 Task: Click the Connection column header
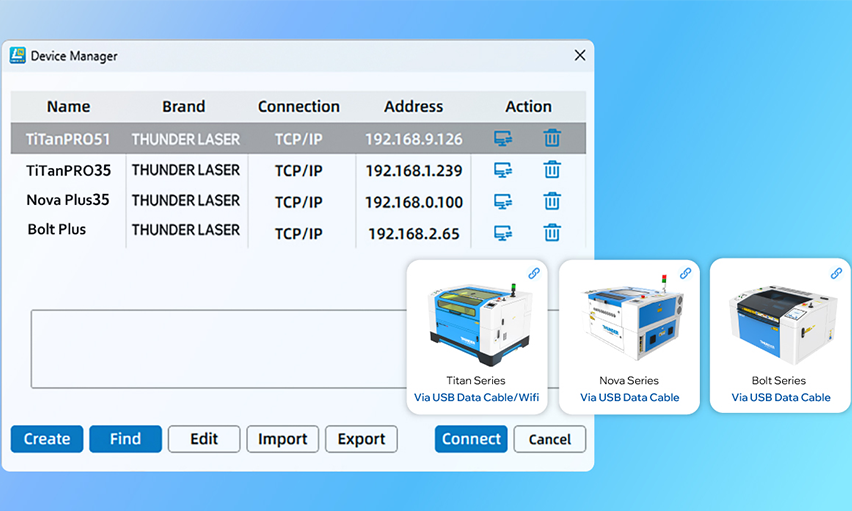point(299,107)
